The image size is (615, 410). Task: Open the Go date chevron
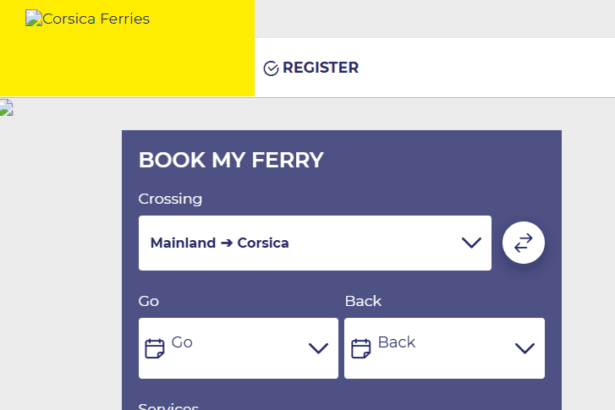(x=318, y=348)
